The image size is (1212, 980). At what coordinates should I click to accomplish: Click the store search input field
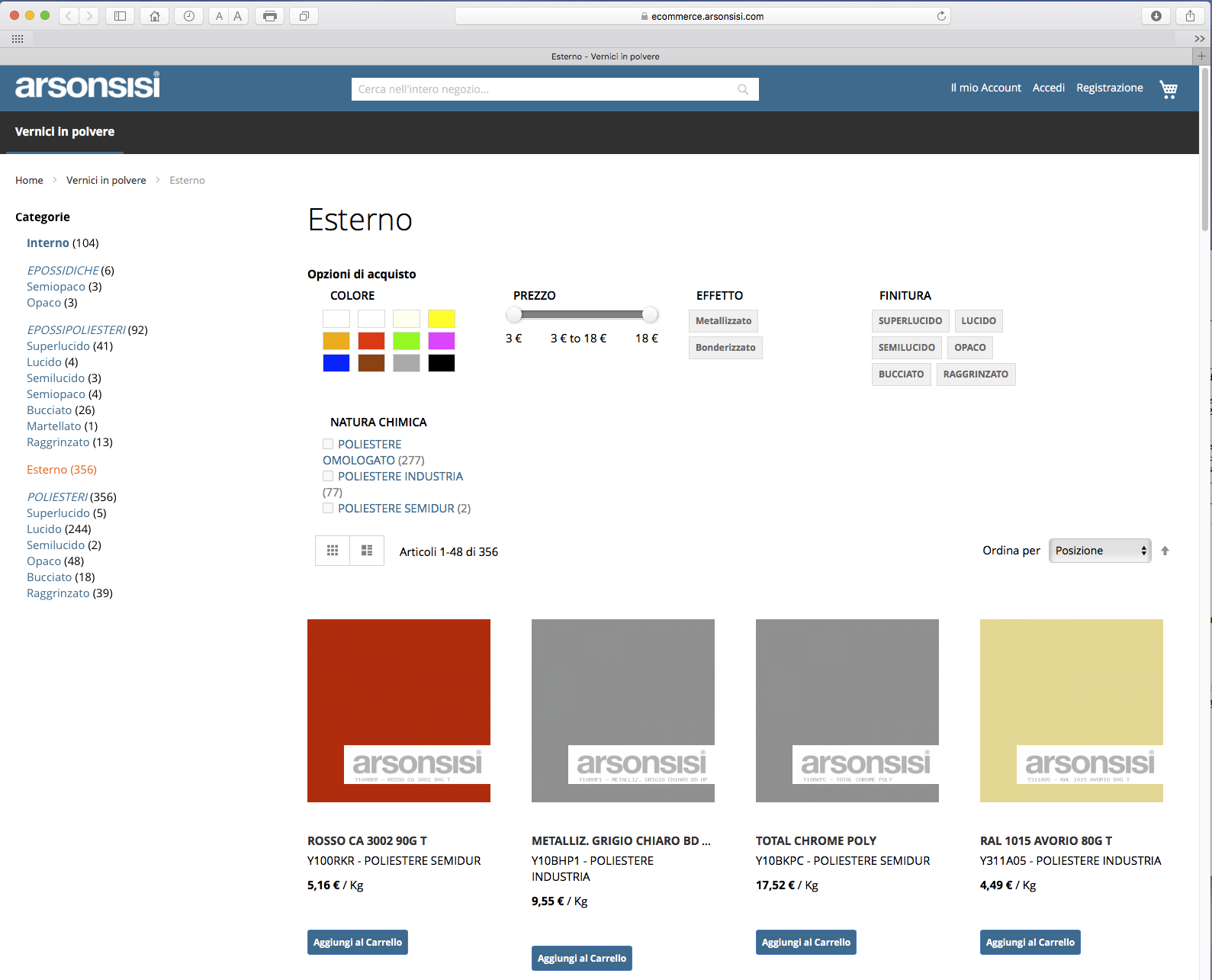pyautogui.click(x=555, y=89)
